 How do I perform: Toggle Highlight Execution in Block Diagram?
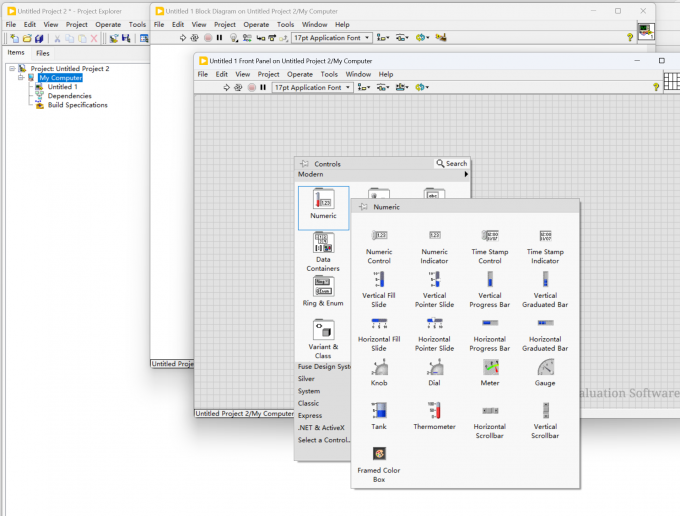coord(234,38)
